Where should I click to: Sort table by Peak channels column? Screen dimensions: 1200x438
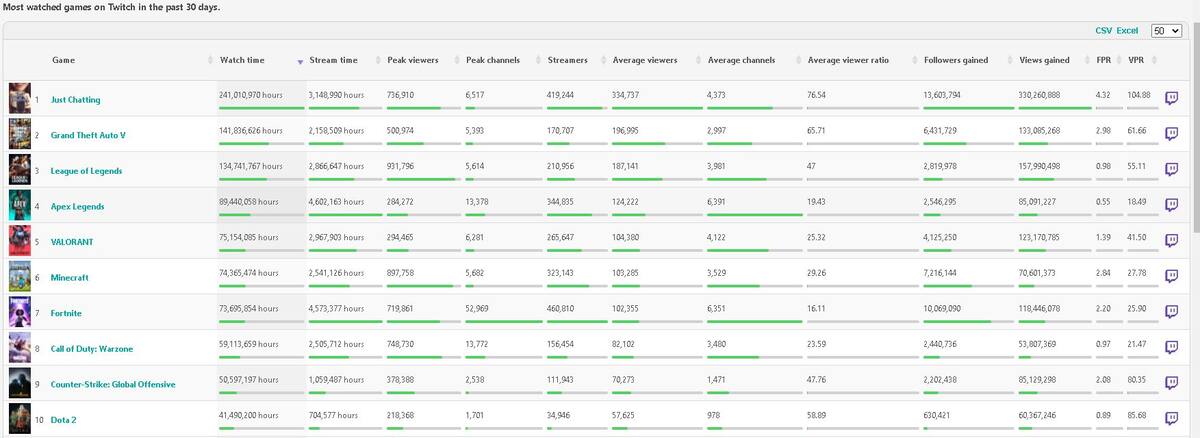[493, 60]
